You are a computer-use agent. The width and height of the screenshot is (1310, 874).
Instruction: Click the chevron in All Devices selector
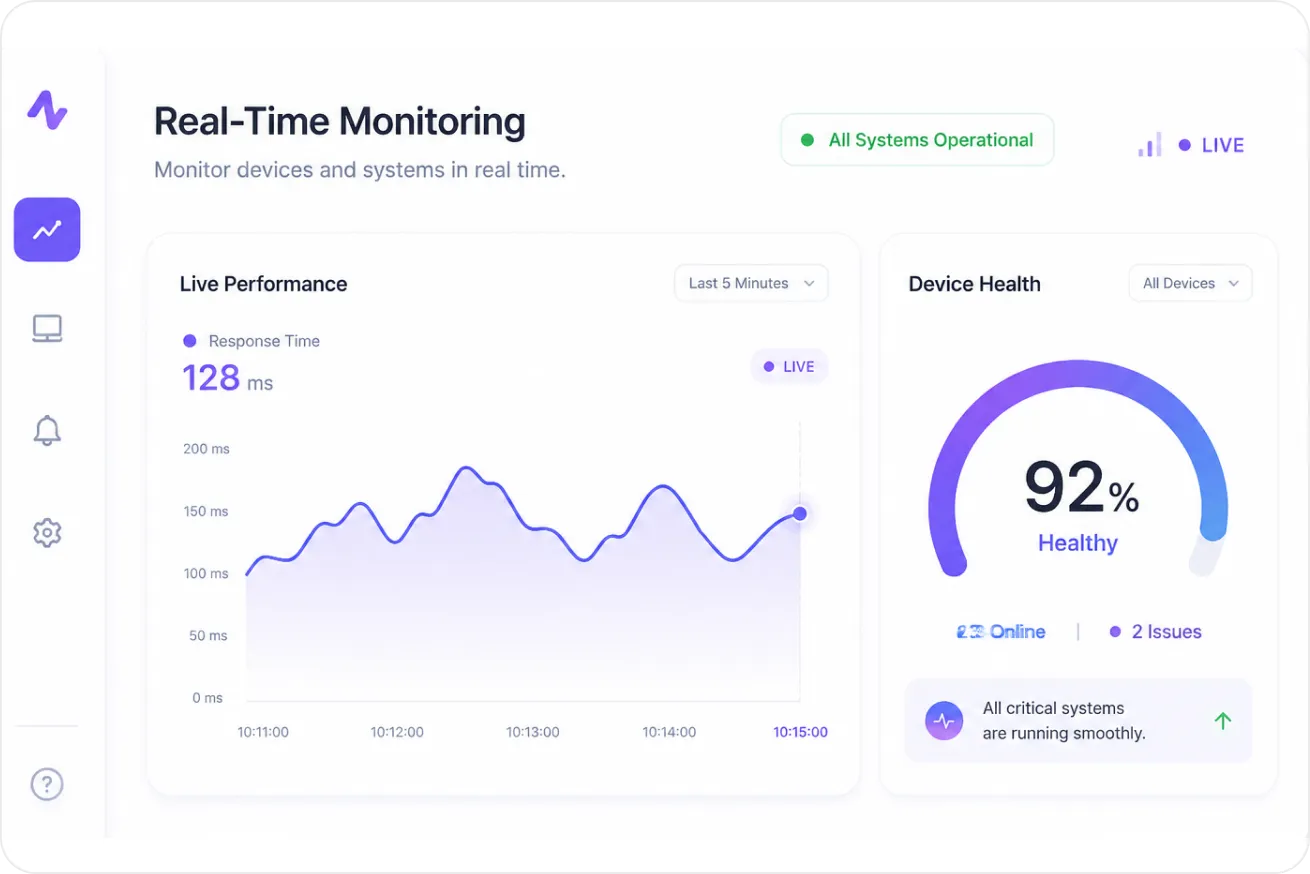pos(1234,284)
